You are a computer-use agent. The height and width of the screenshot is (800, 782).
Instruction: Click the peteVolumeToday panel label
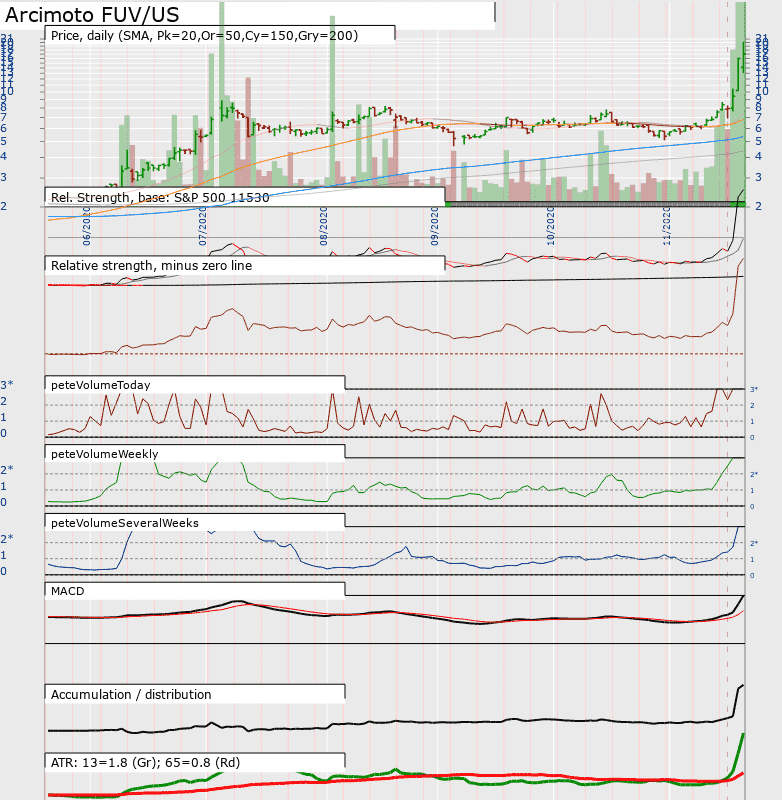click(x=100, y=385)
